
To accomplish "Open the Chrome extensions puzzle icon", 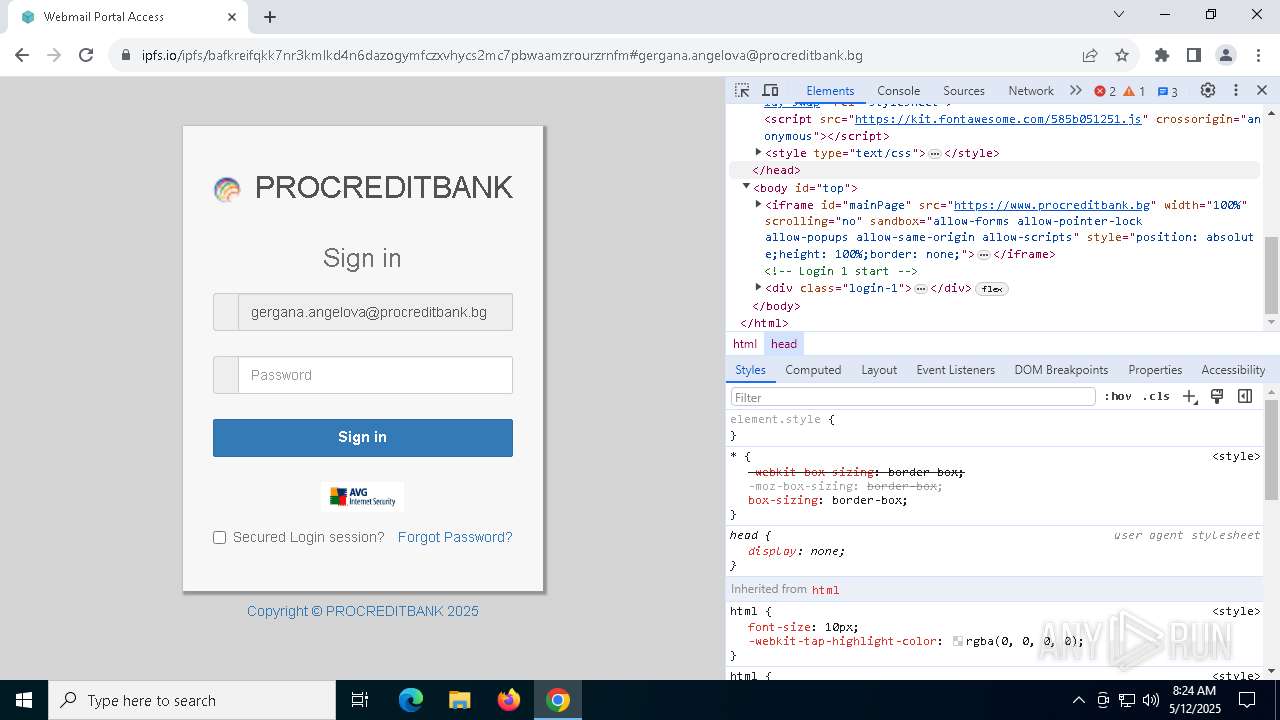I will pyautogui.click(x=1162, y=56).
